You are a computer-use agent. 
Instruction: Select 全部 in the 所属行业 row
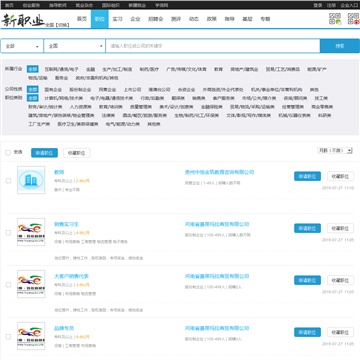tap(33, 69)
